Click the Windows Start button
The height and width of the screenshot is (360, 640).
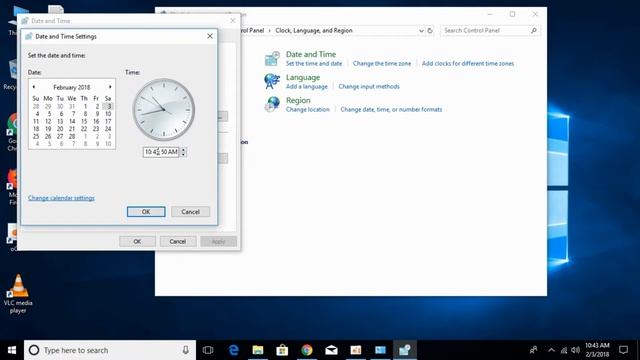click(x=12, y=350)
